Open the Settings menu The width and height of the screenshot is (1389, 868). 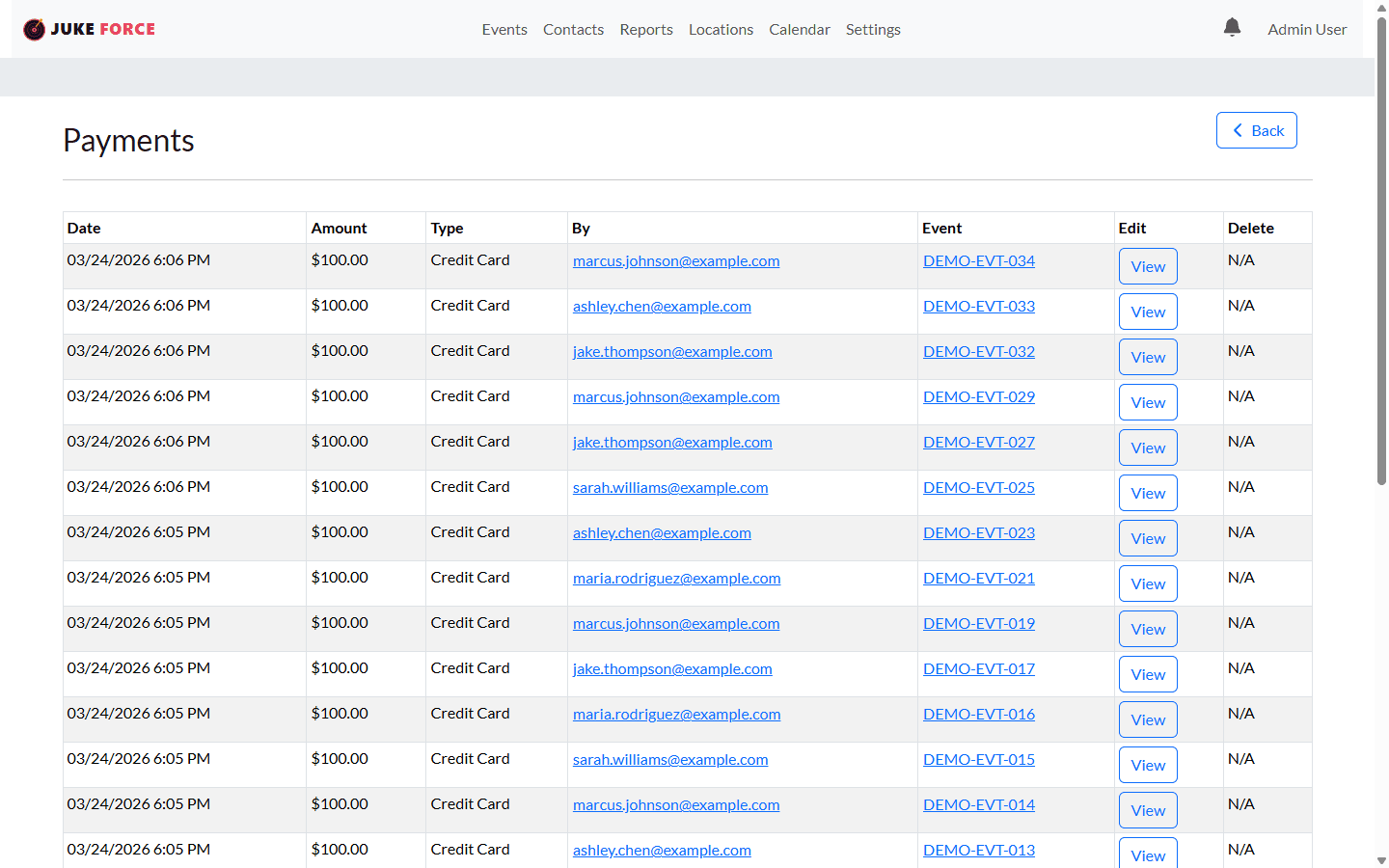coord(873,30)
